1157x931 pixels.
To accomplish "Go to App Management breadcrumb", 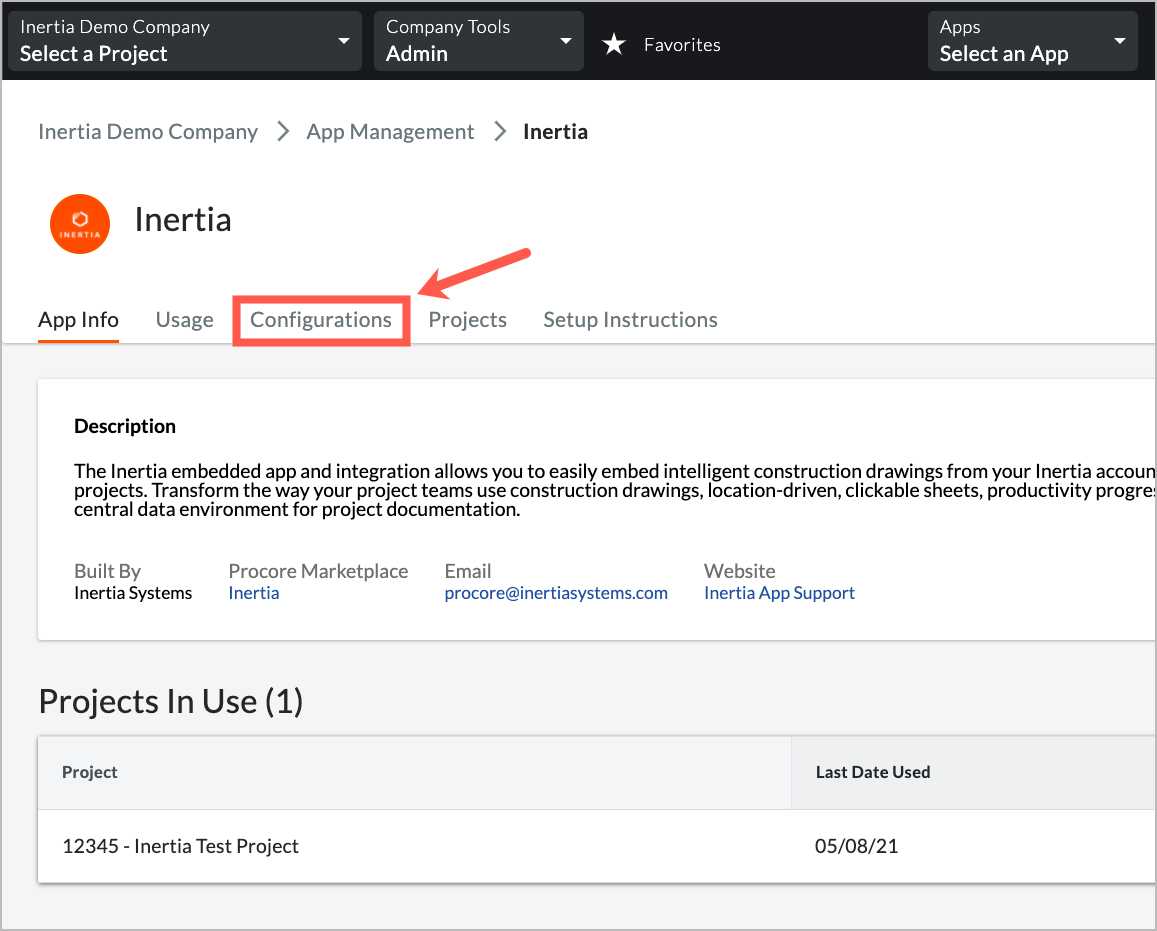I will [x=390, y=132].
